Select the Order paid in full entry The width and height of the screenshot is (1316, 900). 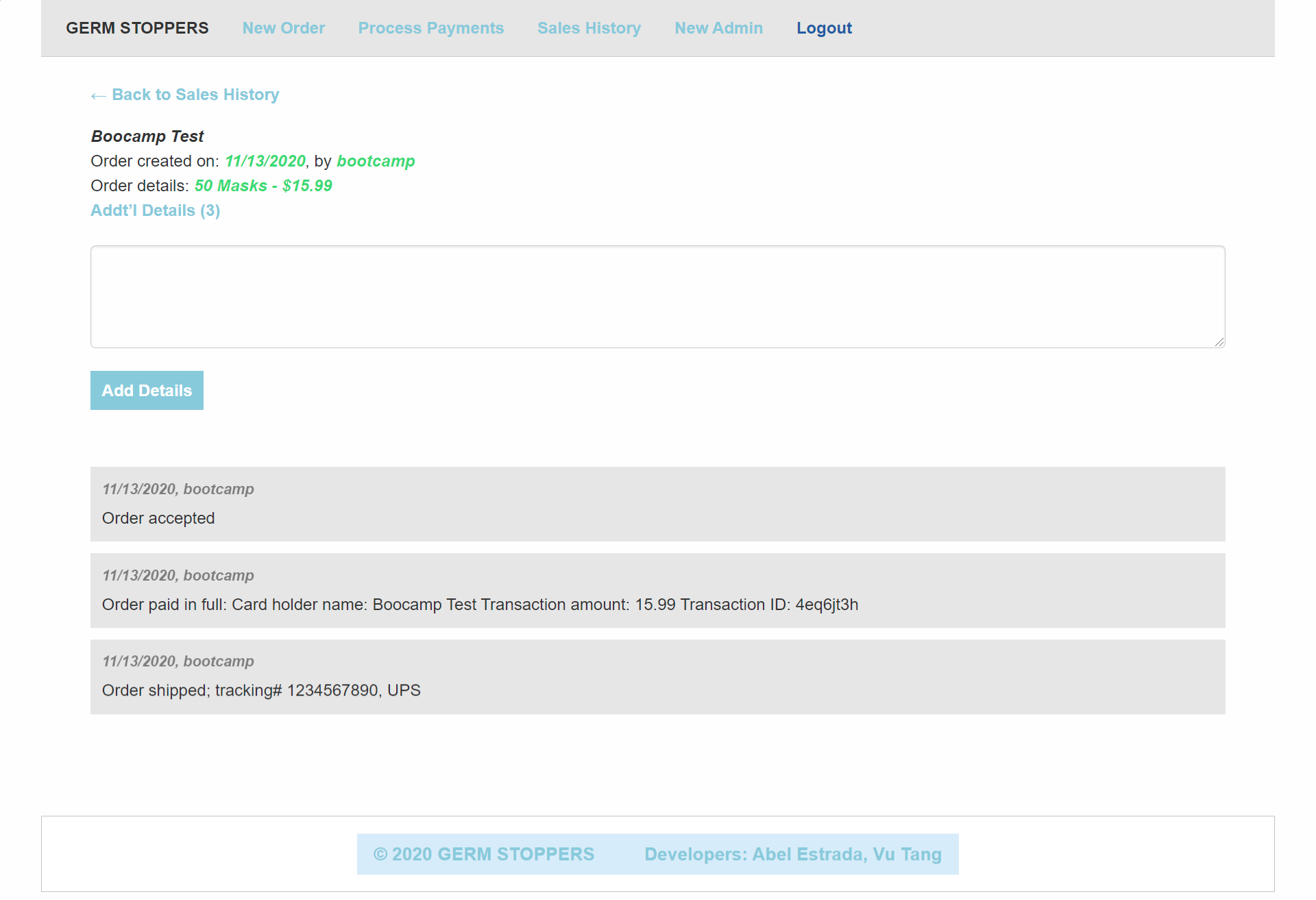pyautogui.click(x=480, y=605)
